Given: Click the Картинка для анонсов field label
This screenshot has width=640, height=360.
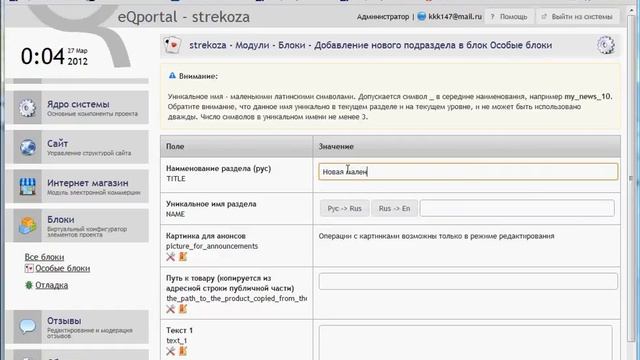Looking at the screenshot, I should pyautogui.click(x=206, y=236).
